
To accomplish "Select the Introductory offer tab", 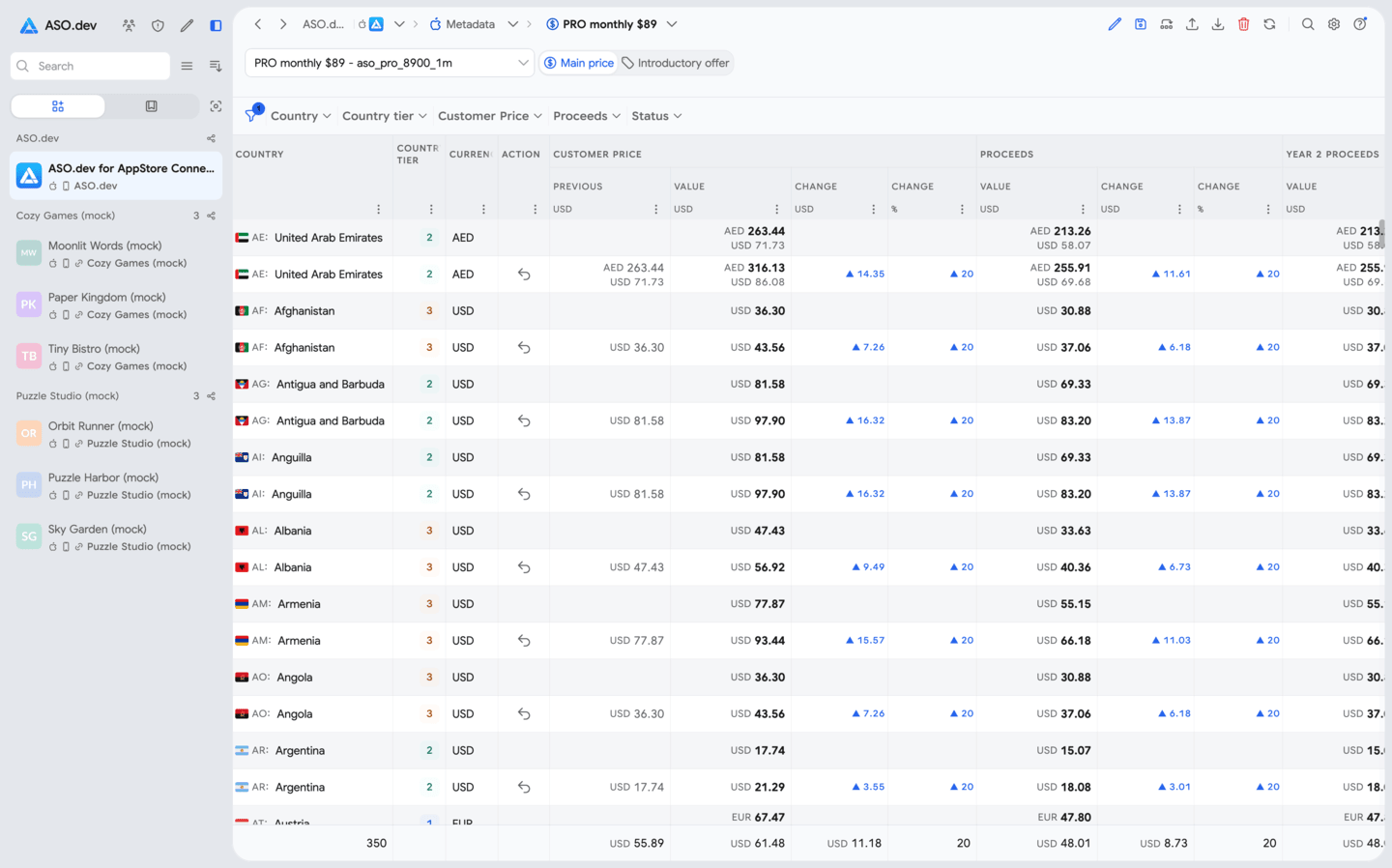I will 675,63.
